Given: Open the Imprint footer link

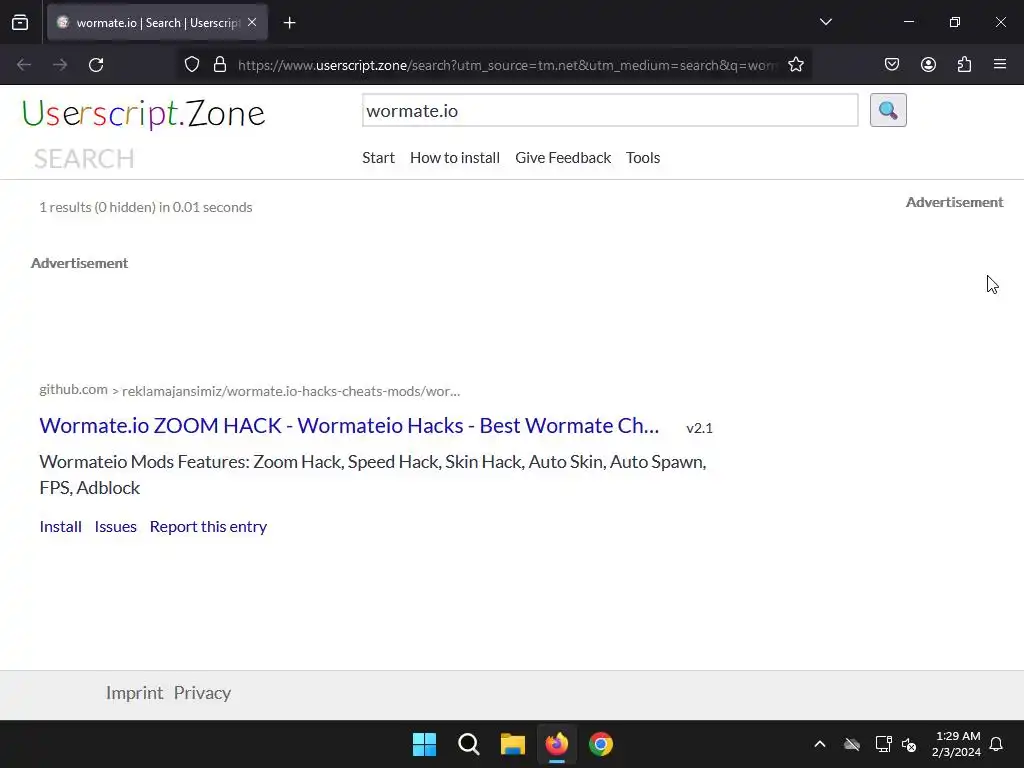Looking at the screenshot, I should coord(135,693).
